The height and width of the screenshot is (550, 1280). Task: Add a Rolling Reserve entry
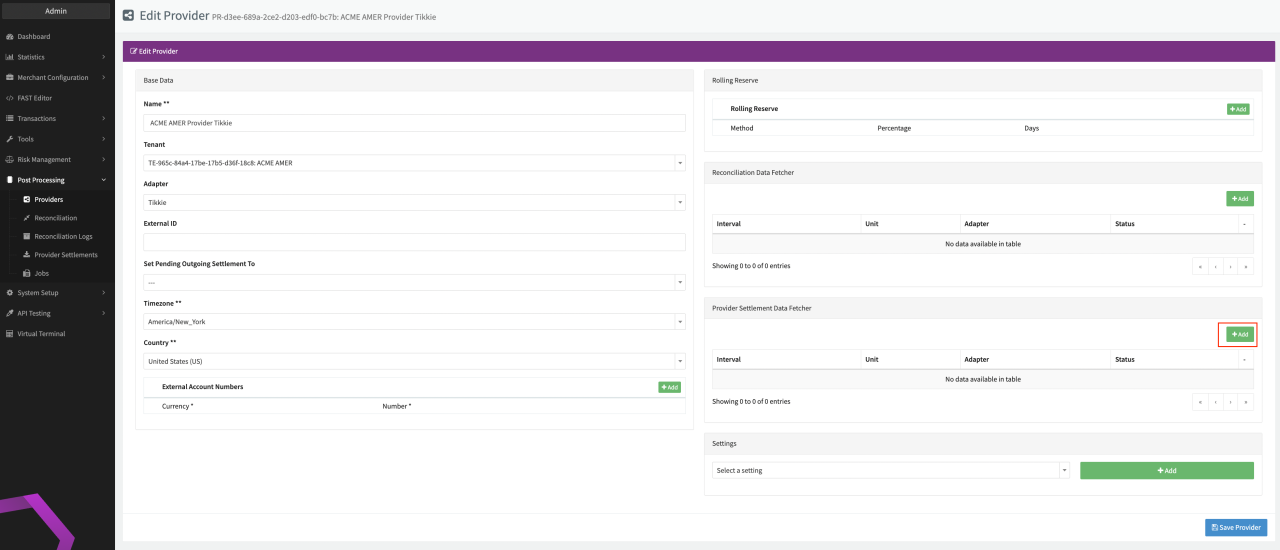[1238, 109]
